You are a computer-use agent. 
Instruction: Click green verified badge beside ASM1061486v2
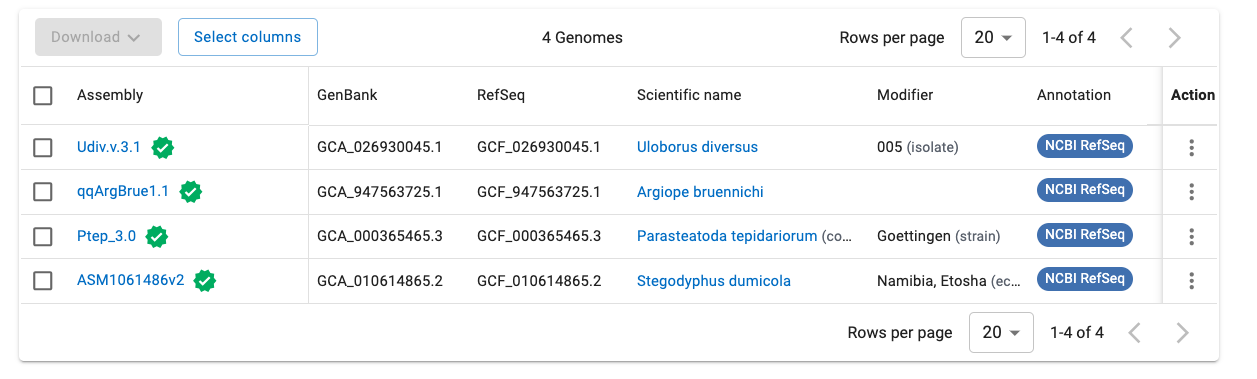tap(205, 281)
